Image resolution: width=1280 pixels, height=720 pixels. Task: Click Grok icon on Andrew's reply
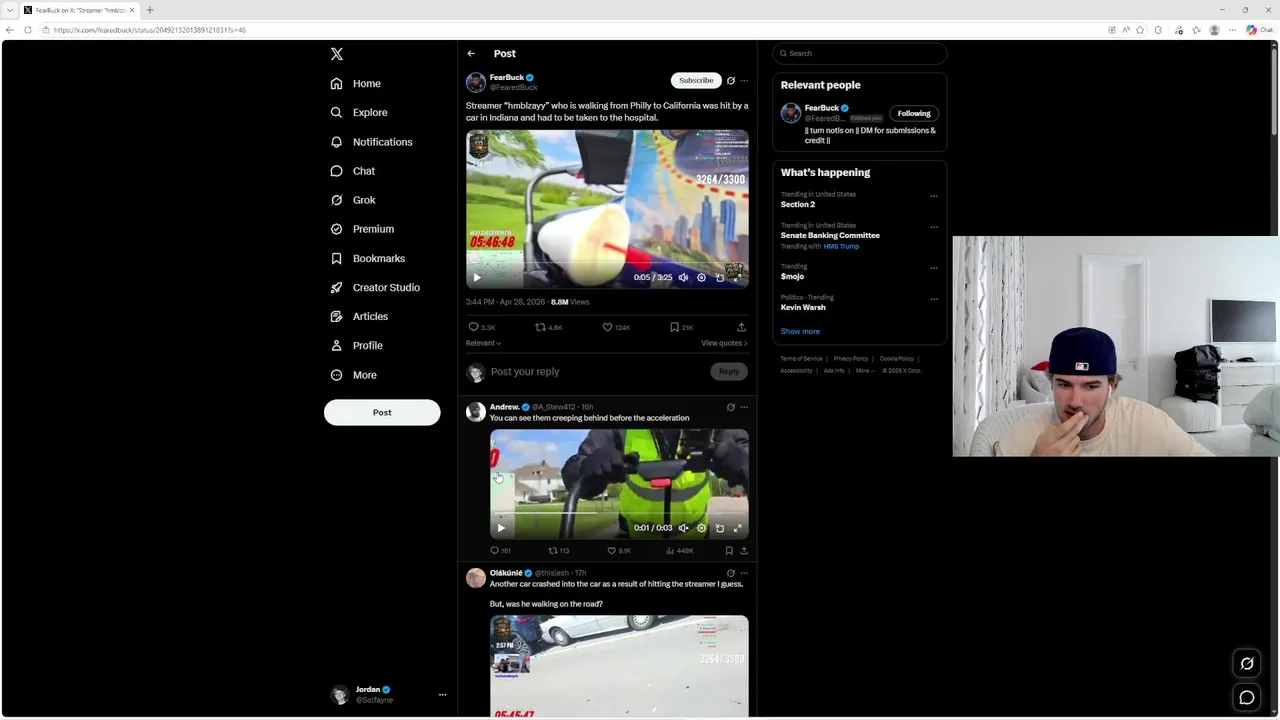[730, 407]
